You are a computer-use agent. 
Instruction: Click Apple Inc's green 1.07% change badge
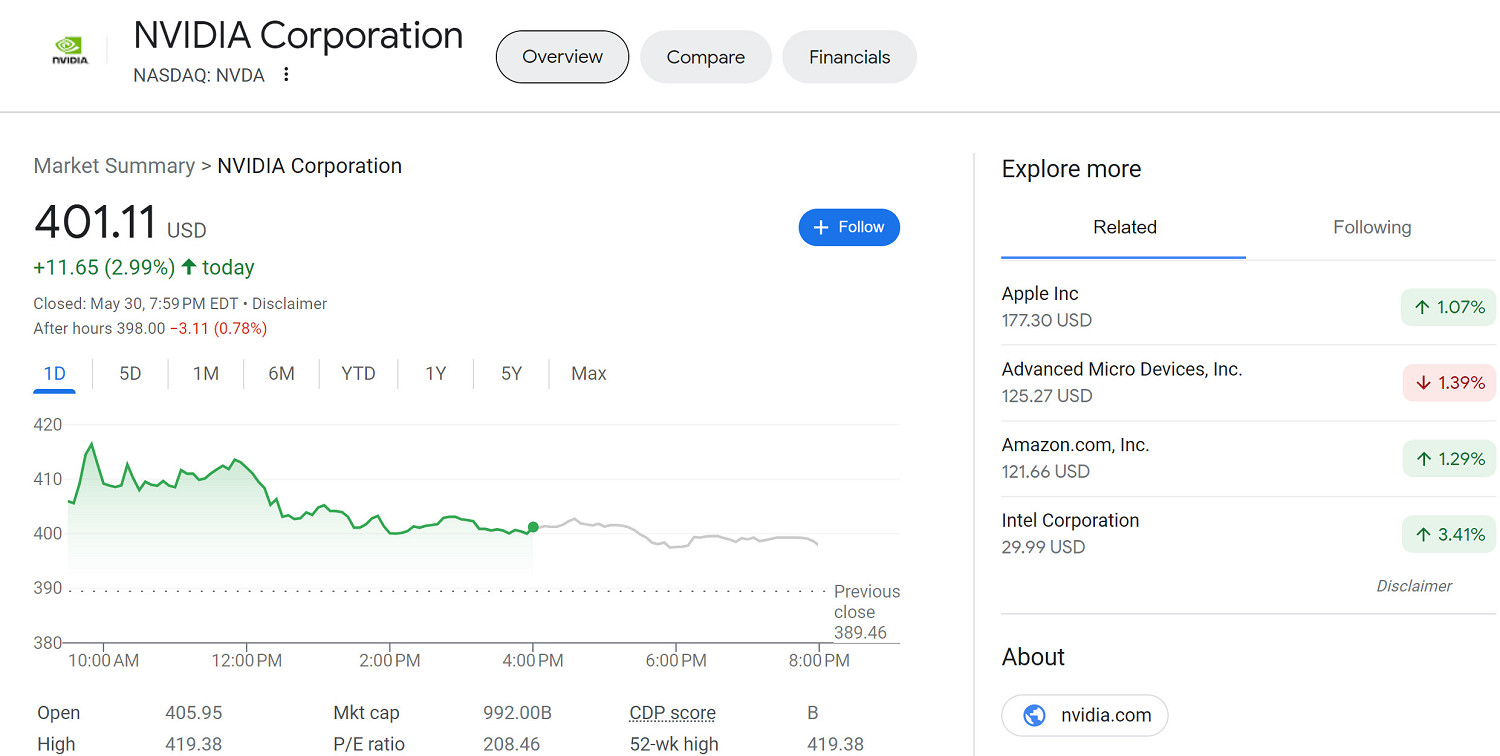(x=1448, y=307)
